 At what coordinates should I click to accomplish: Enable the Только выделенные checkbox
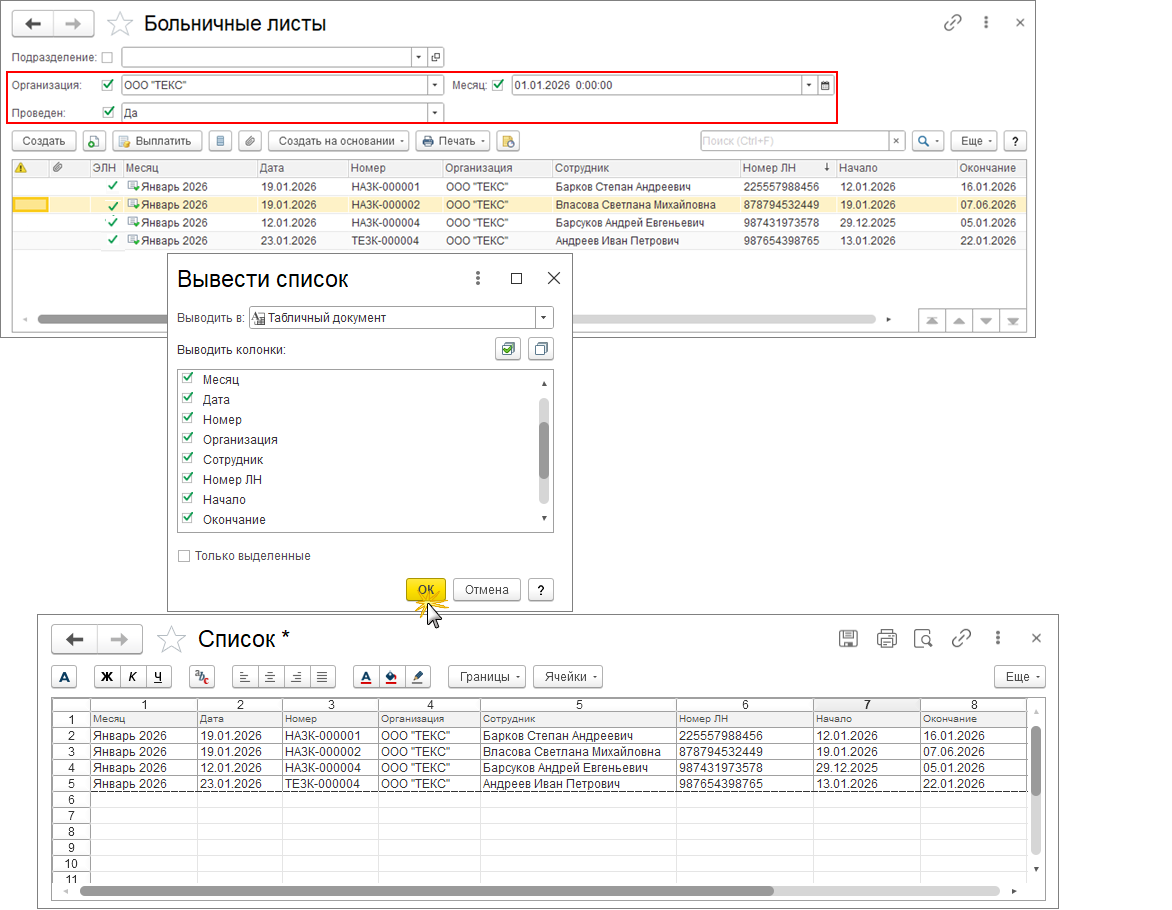coord(184,556)
